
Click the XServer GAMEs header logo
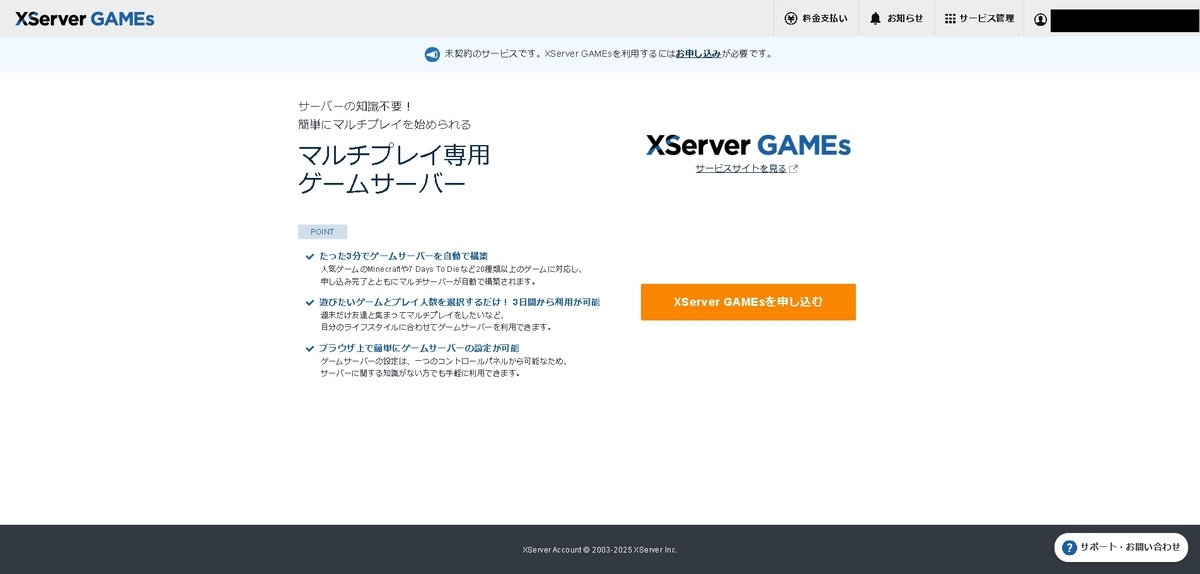pyautogui.click(x=85, y=18)
